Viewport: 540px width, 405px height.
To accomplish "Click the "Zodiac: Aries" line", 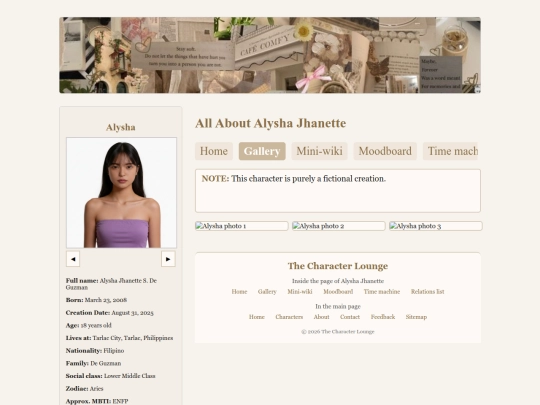I will [x=85, y=388].
